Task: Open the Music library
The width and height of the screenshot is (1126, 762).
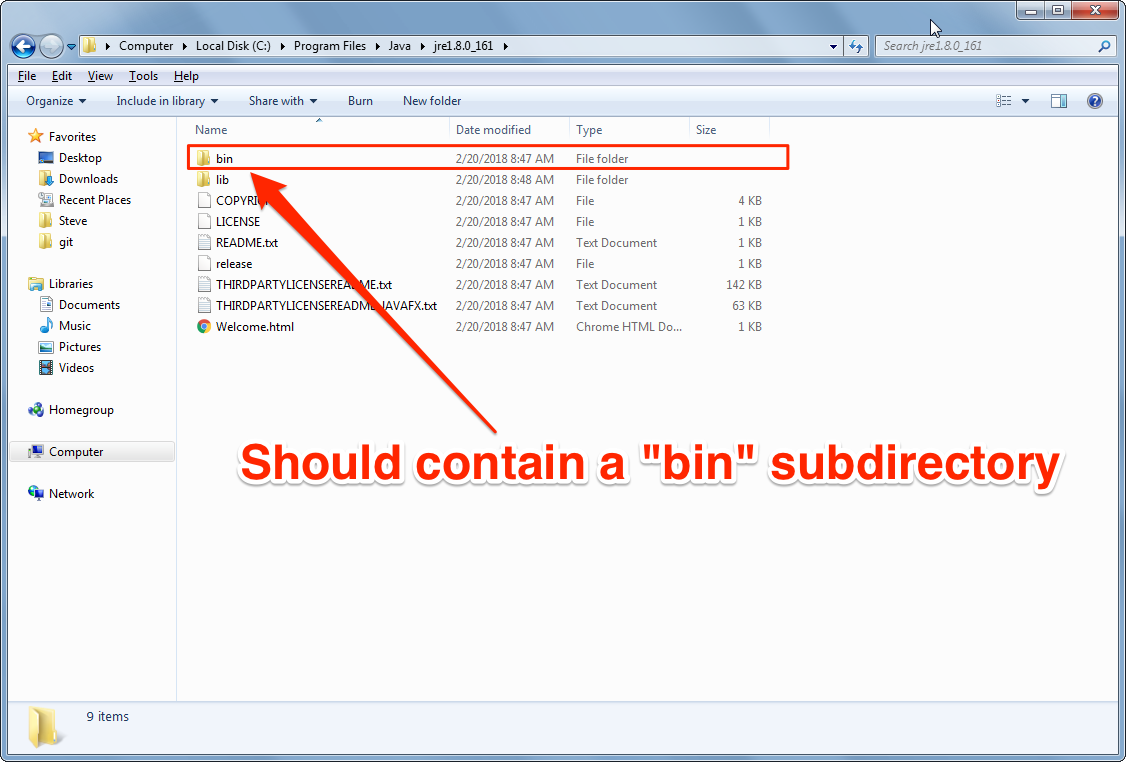Action: (x=75, y=326)
